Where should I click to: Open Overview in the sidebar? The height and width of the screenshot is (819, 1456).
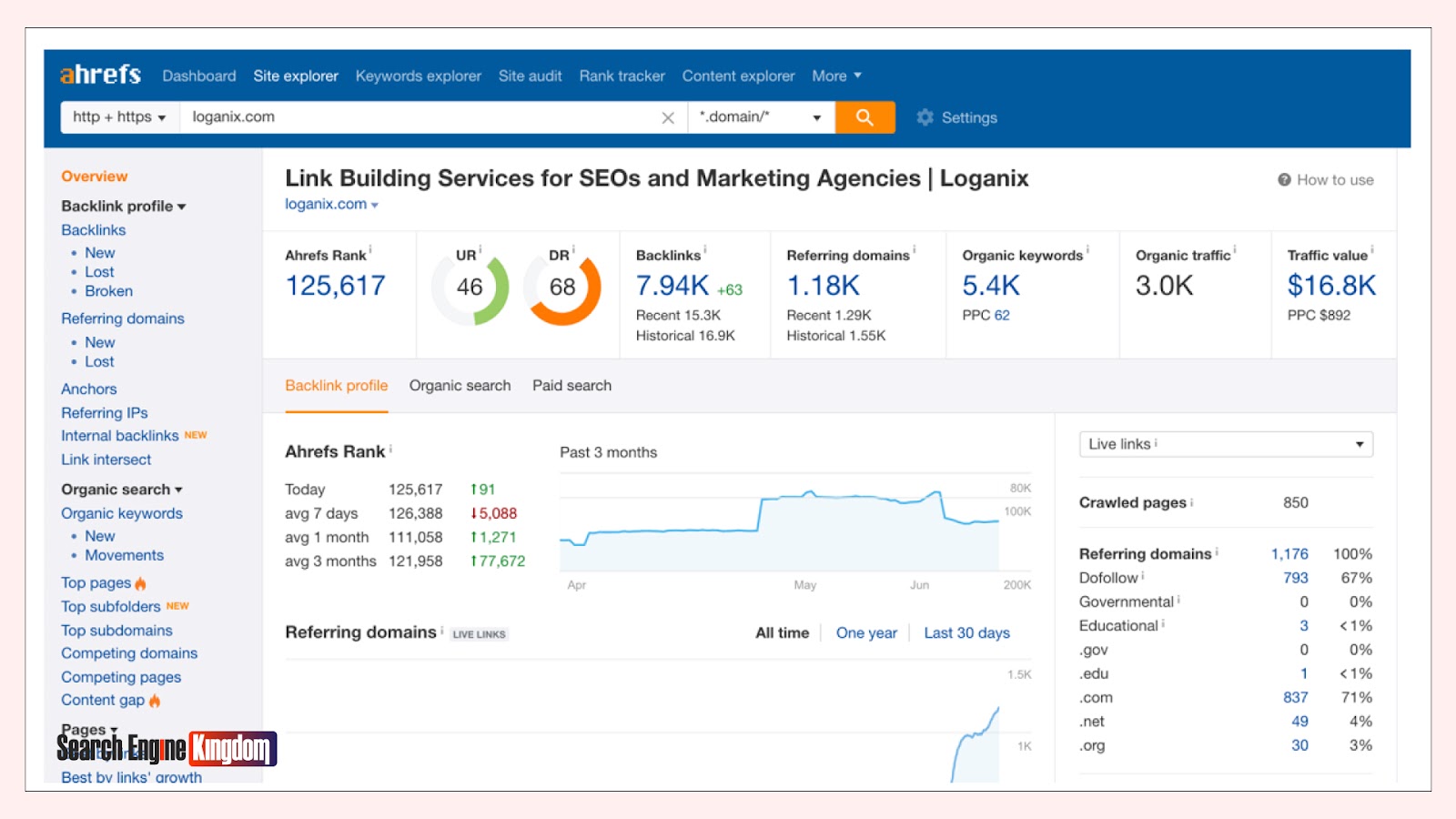(x=95, y=177)
